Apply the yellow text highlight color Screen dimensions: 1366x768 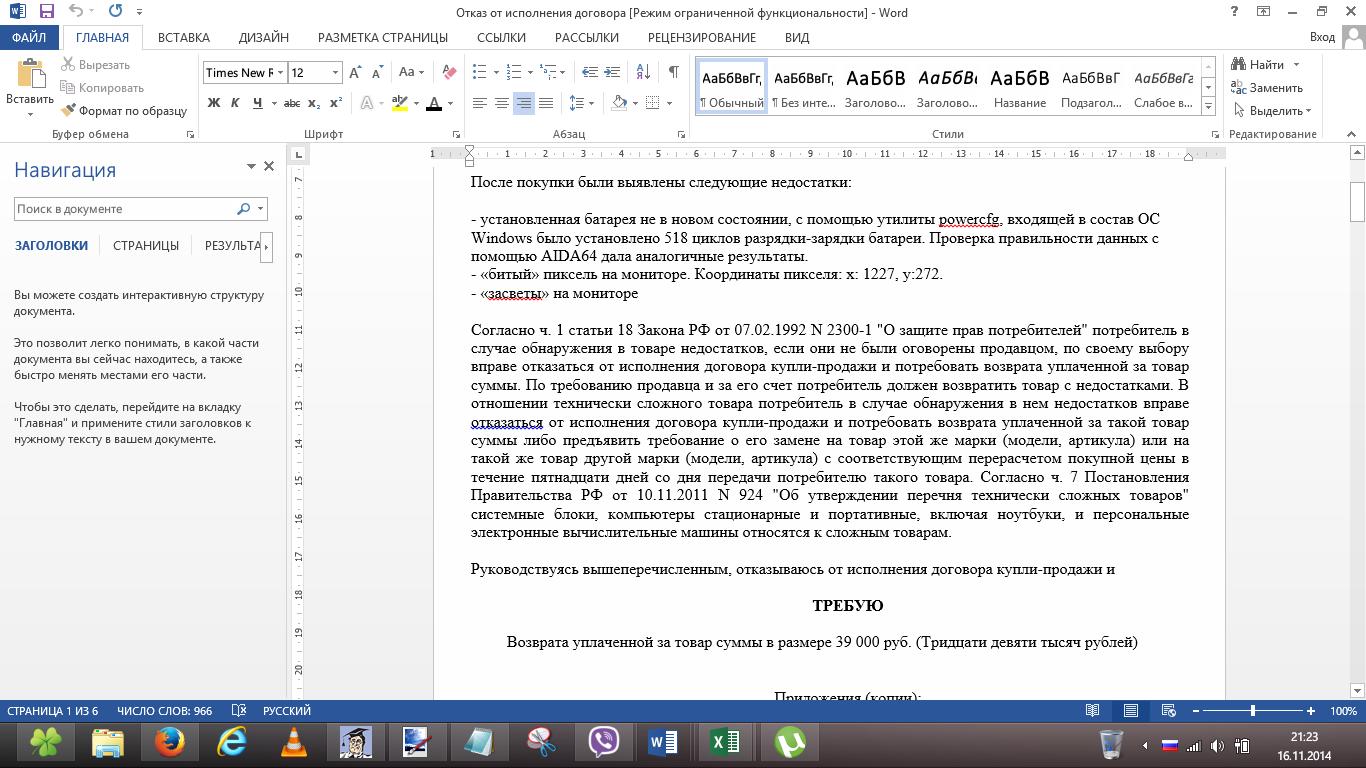400,103
